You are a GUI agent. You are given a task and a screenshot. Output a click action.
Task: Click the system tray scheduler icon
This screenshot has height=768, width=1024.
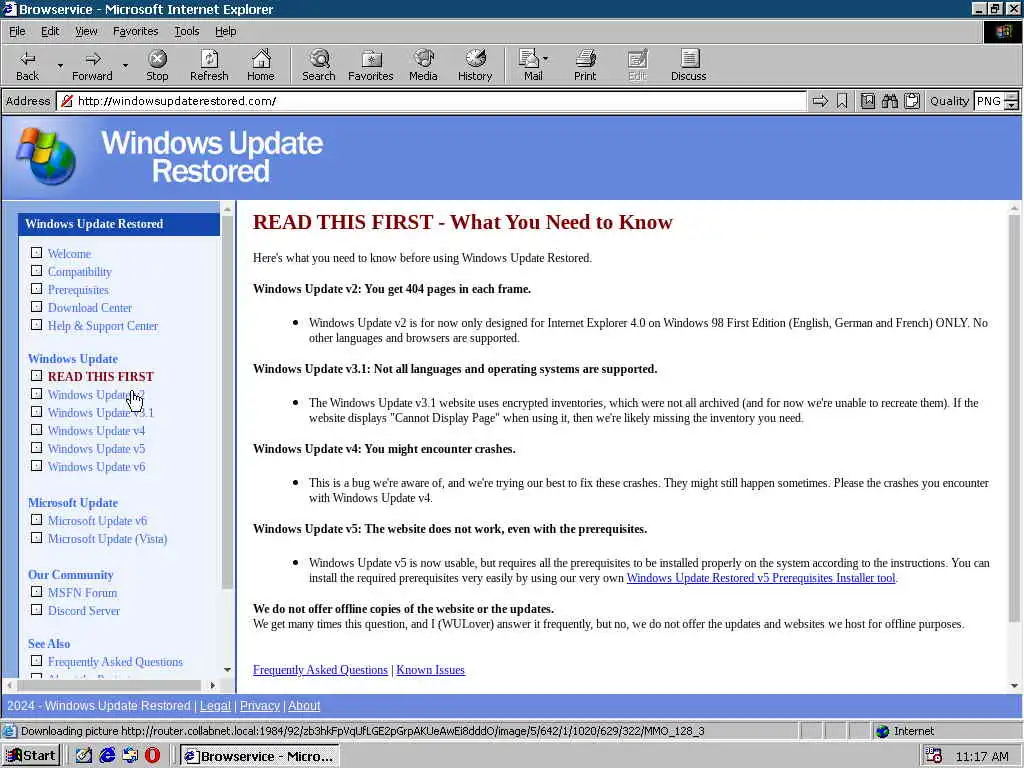(x=934, y=756)
